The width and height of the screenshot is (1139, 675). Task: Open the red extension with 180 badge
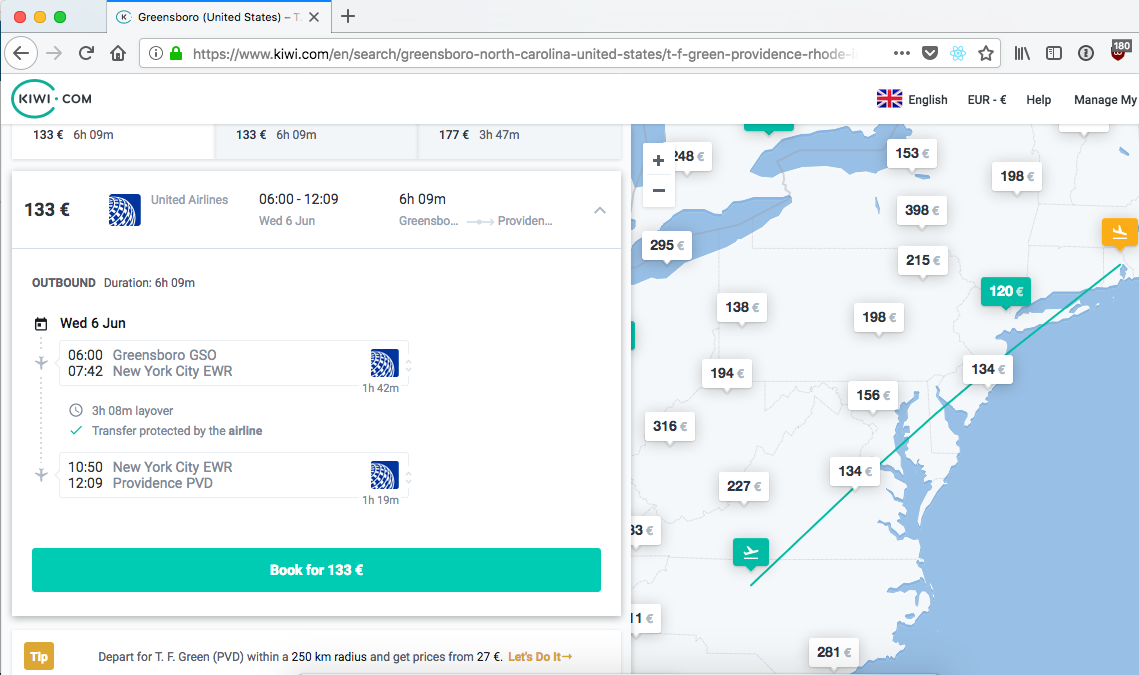[x=1119, y=51]
